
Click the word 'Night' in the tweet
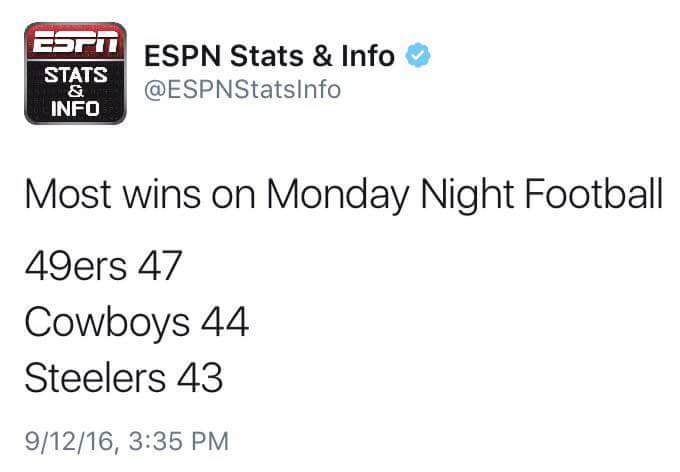[x=467, y=195]
